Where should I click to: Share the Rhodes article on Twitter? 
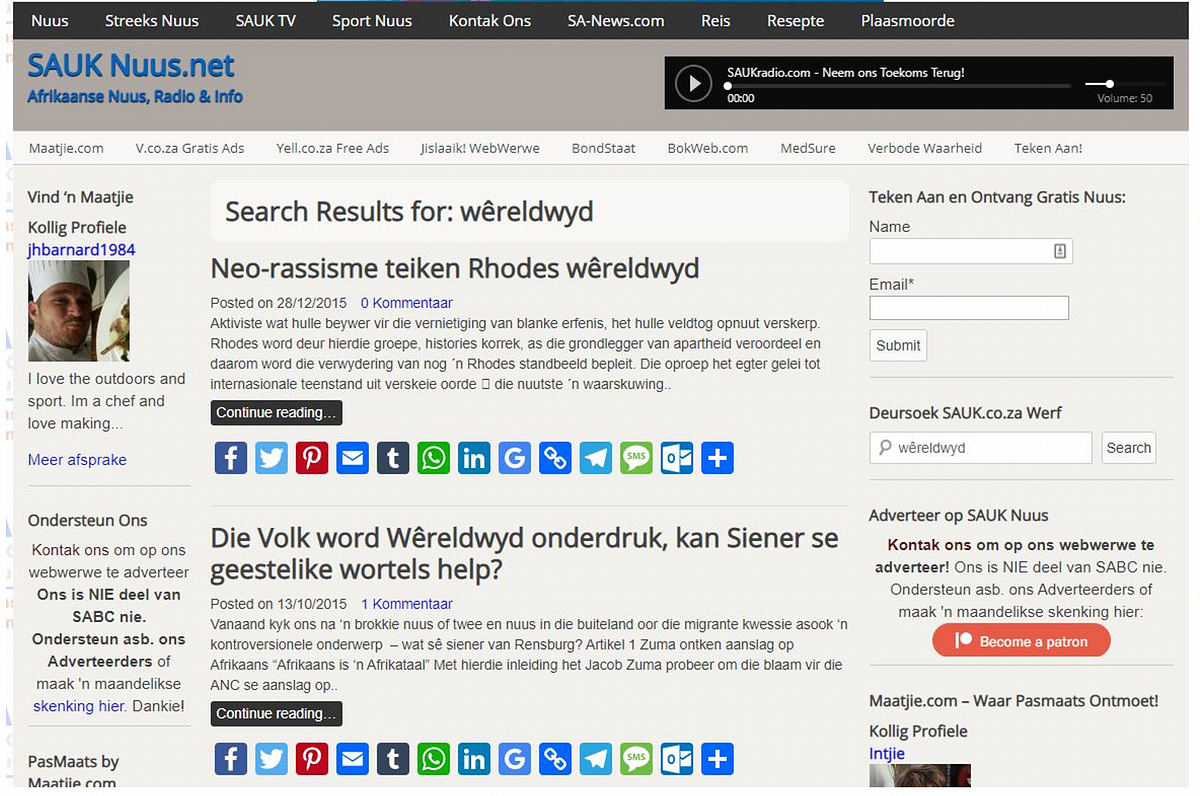[271, 458]
